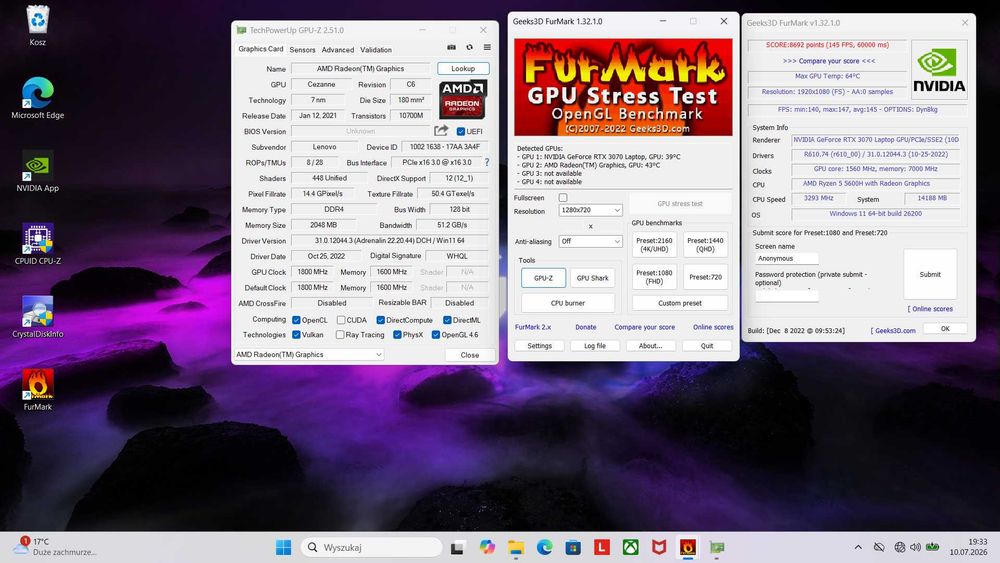Toggle the Vulkan checkbox
The height and width of the screenshot is (563, 1000).
coord(296,335)
